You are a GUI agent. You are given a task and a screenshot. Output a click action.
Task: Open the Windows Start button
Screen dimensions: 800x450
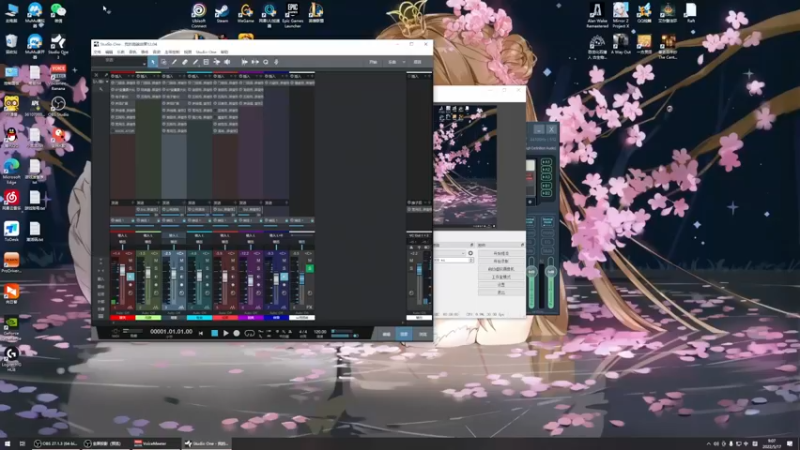(7, 443)
